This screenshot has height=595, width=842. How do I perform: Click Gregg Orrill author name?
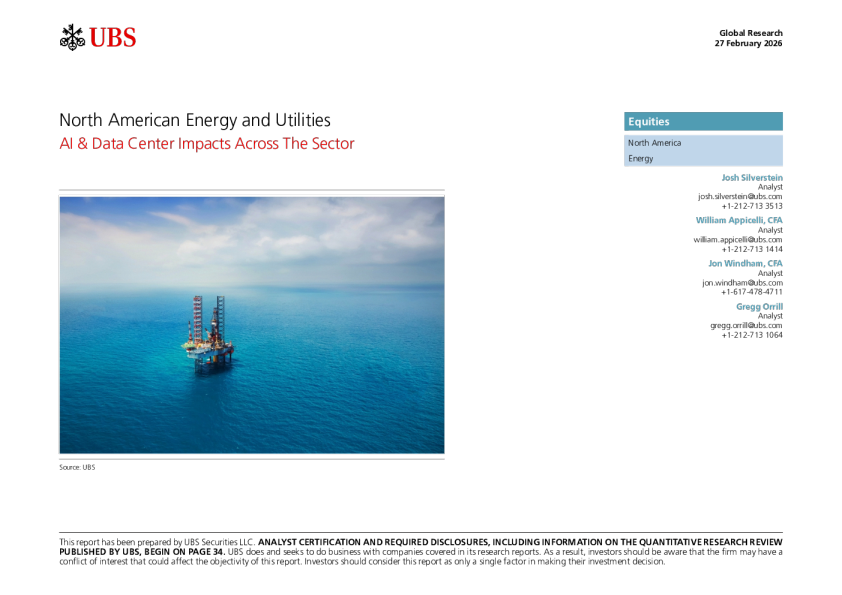758,306
